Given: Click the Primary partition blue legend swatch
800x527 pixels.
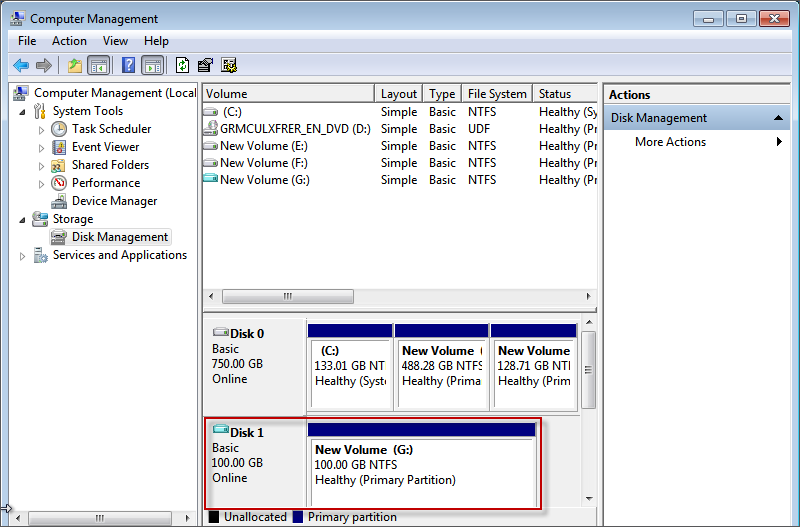Looking at the screenshot, I should (298, 517).
